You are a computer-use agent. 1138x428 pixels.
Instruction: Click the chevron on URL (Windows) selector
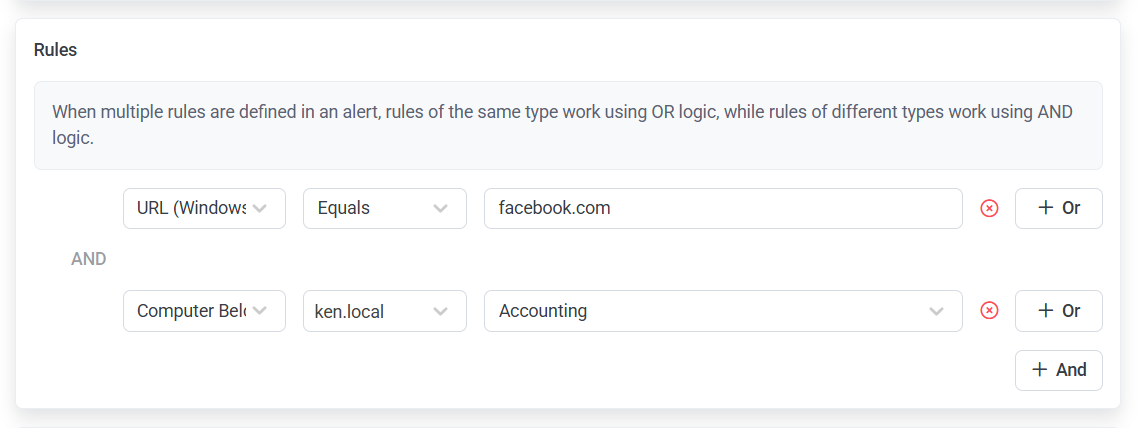[260, 209]
